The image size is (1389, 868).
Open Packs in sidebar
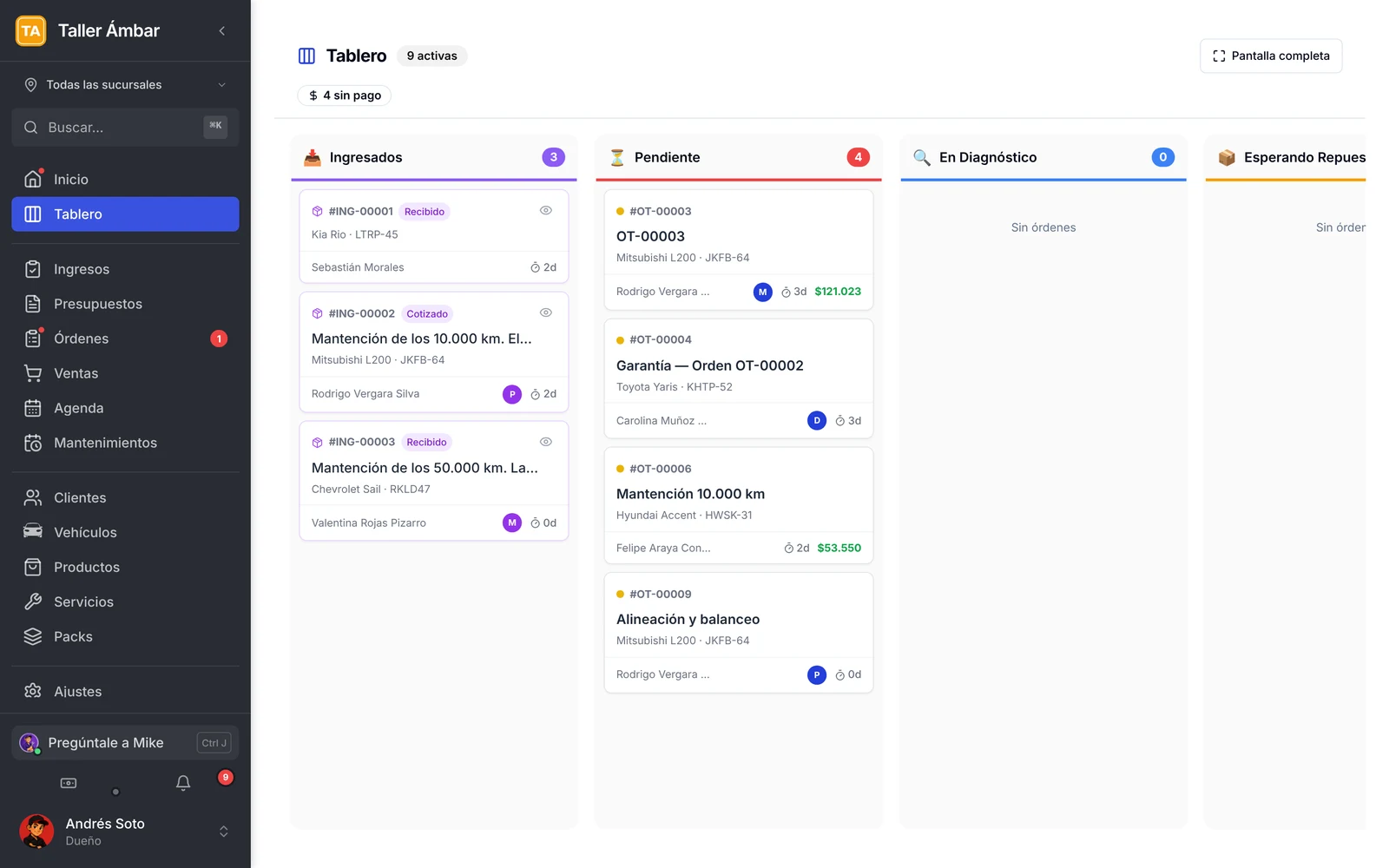pyautogui.click(x=125, y=637)
